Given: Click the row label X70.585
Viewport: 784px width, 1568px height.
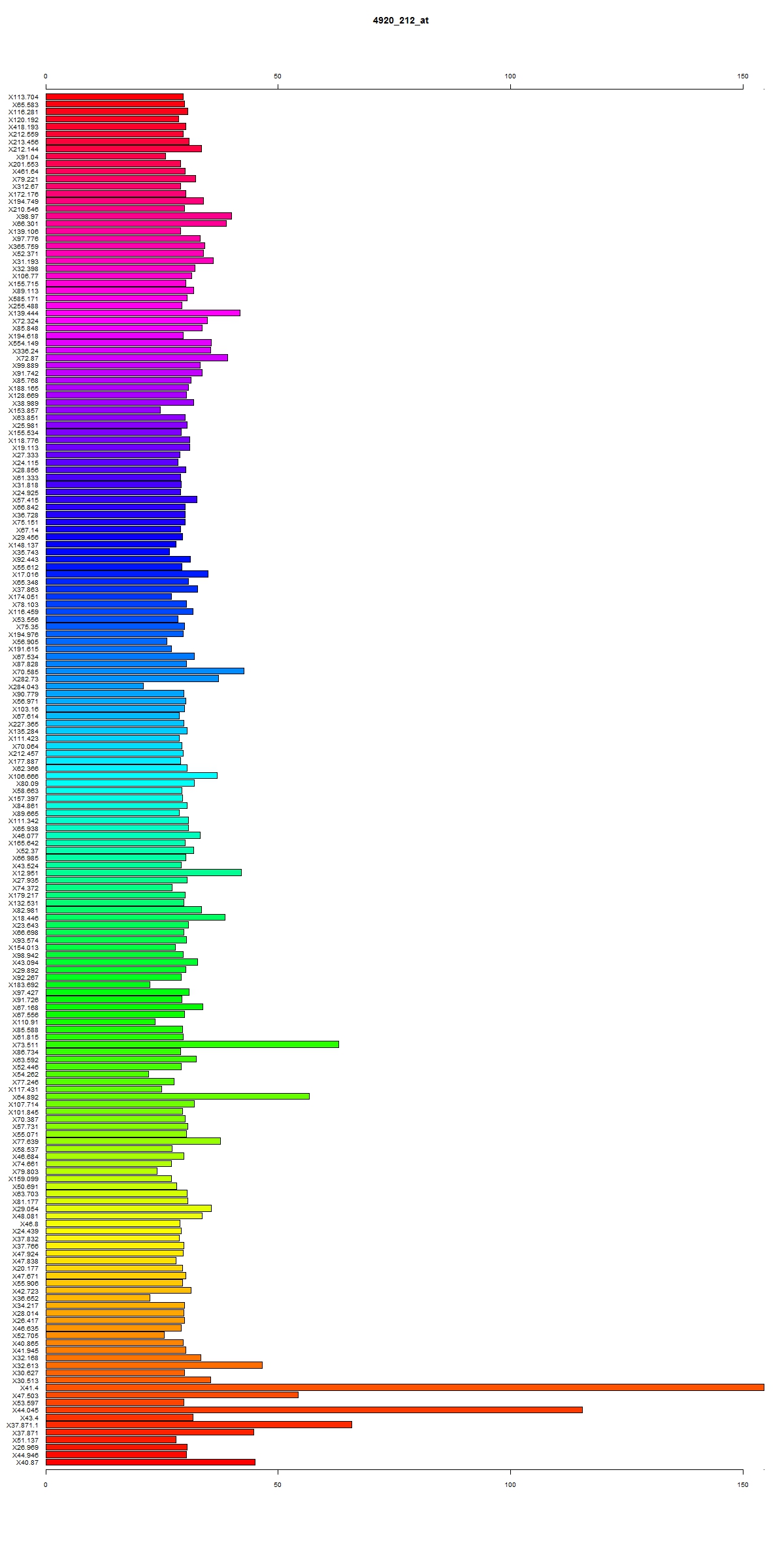Looking at the screenshot, I should pos(25,672).
